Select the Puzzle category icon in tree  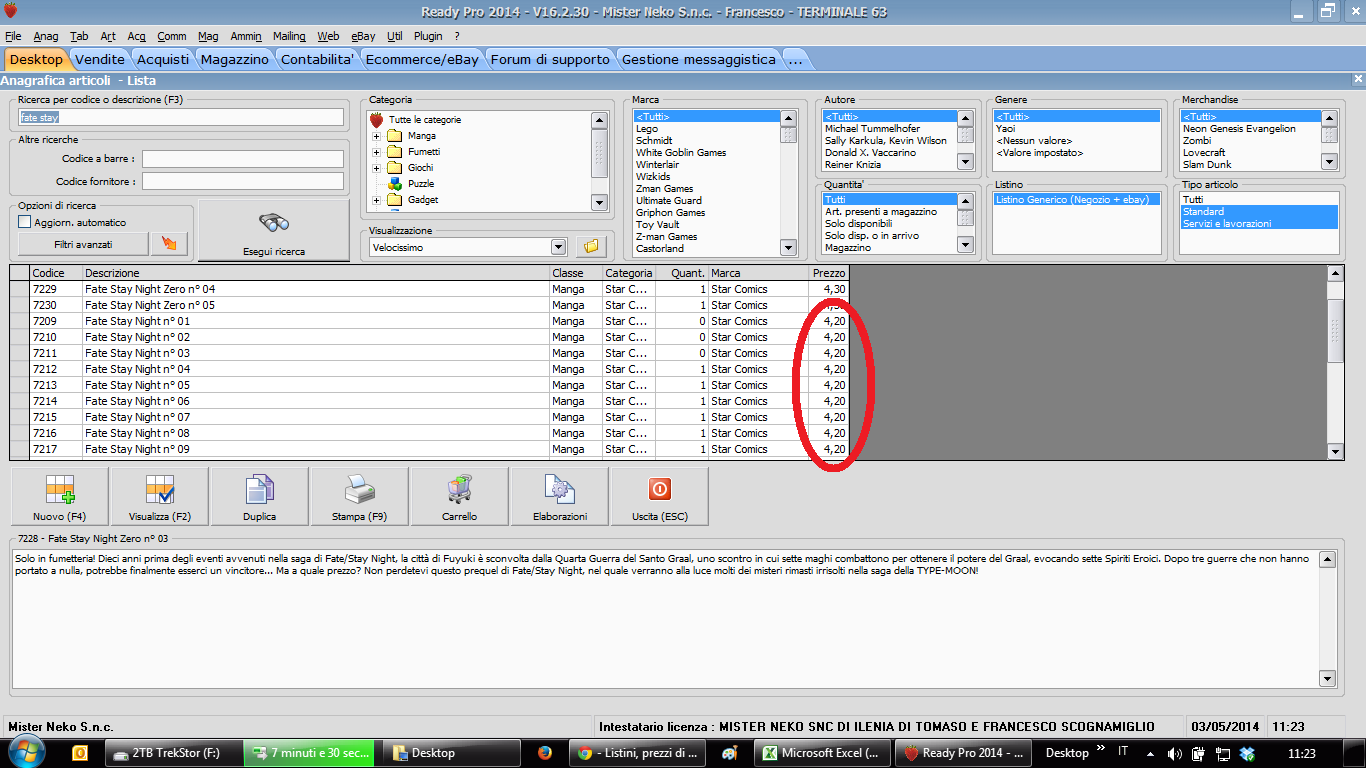tap(394, 184)
